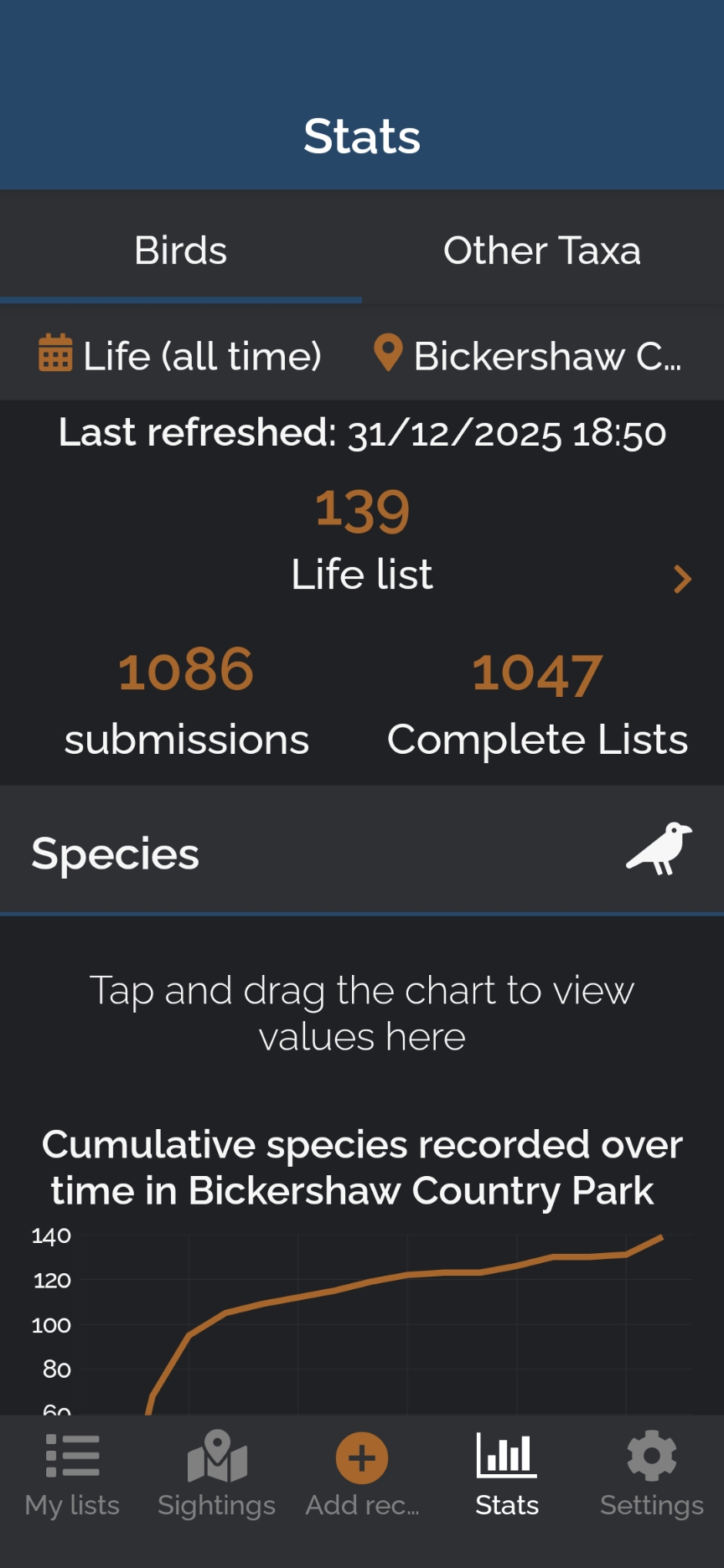Tap the Species section header
This screenshot has width=724, height=1568.
115,854
